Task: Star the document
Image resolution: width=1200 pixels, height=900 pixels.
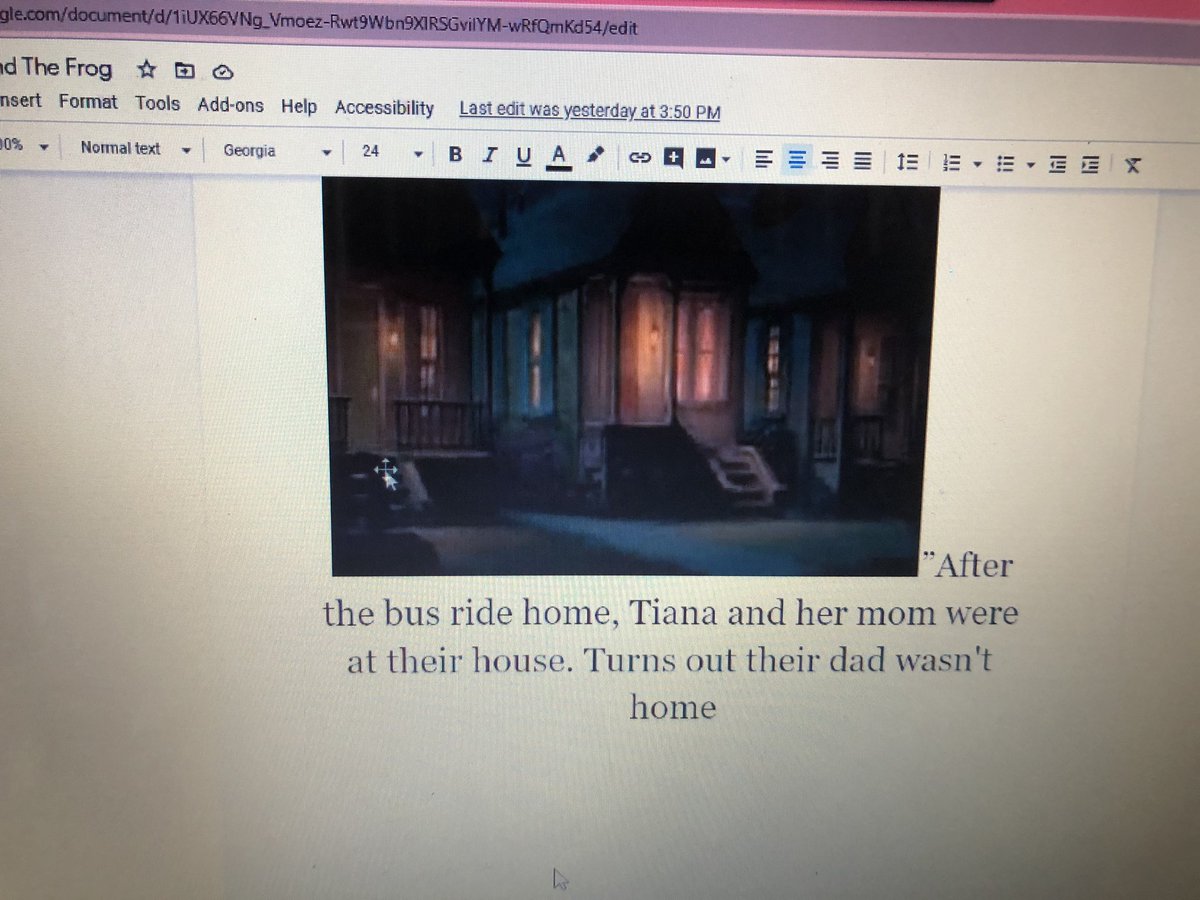Action: click(x=147, y=69)
